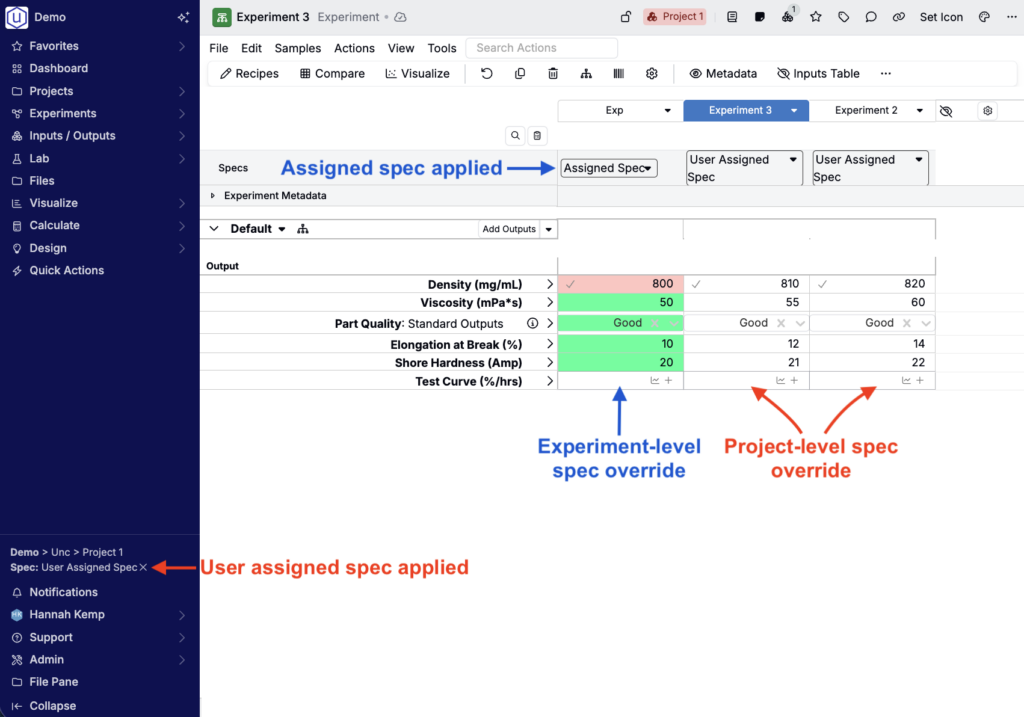1024x717 pixels.
Task: Toggle Metadata visibility in toolbar
Action: point(723,74)
